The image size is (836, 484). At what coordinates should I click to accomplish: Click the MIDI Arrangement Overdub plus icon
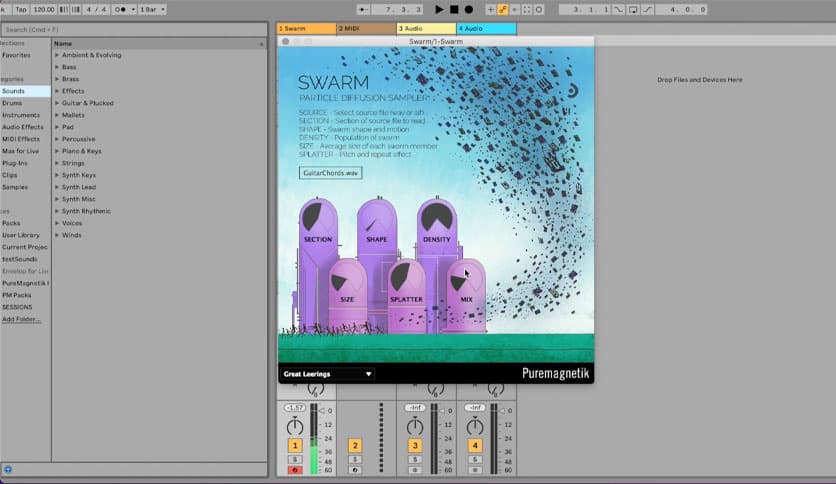click(x=491, y=10)
